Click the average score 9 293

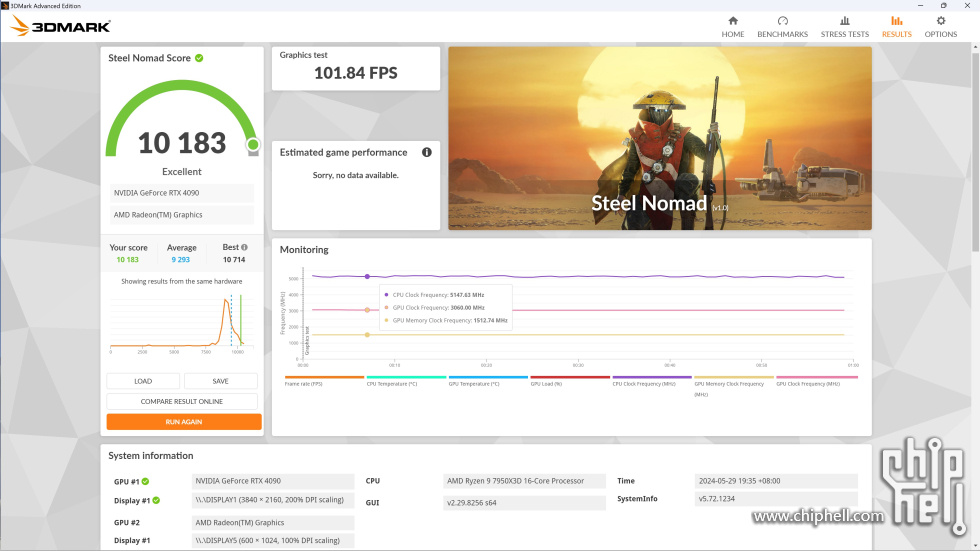181,260
